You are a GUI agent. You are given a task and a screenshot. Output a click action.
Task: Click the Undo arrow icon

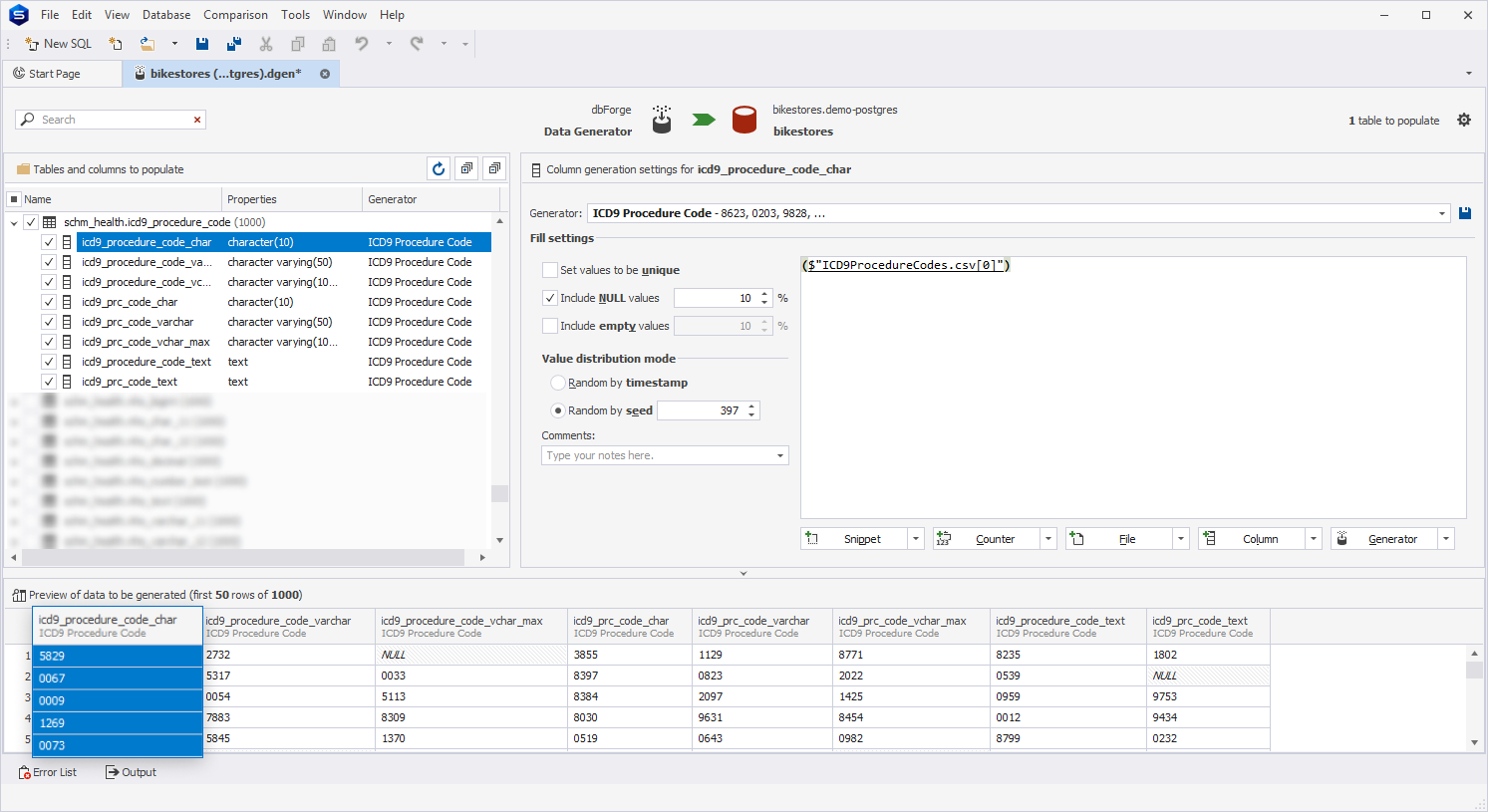[362, 44]
